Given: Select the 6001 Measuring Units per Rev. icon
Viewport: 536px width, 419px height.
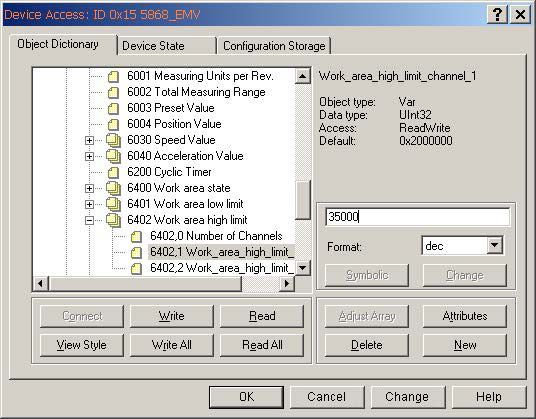Looking at the screenshot, I should [113, 77].
